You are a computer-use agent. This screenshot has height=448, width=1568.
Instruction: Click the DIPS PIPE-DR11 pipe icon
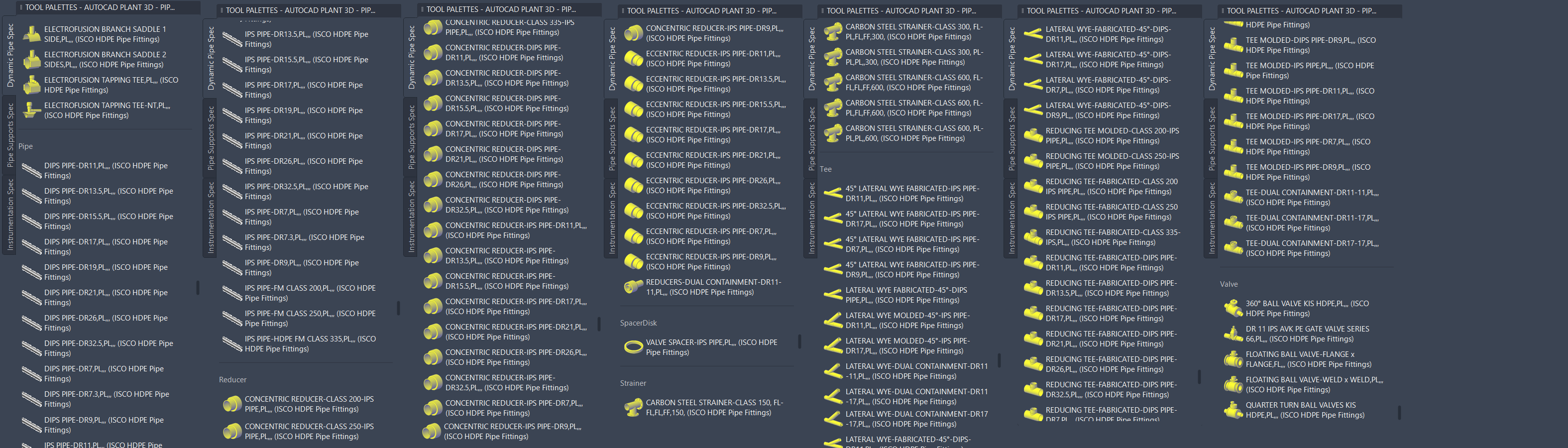pos(31,170)
